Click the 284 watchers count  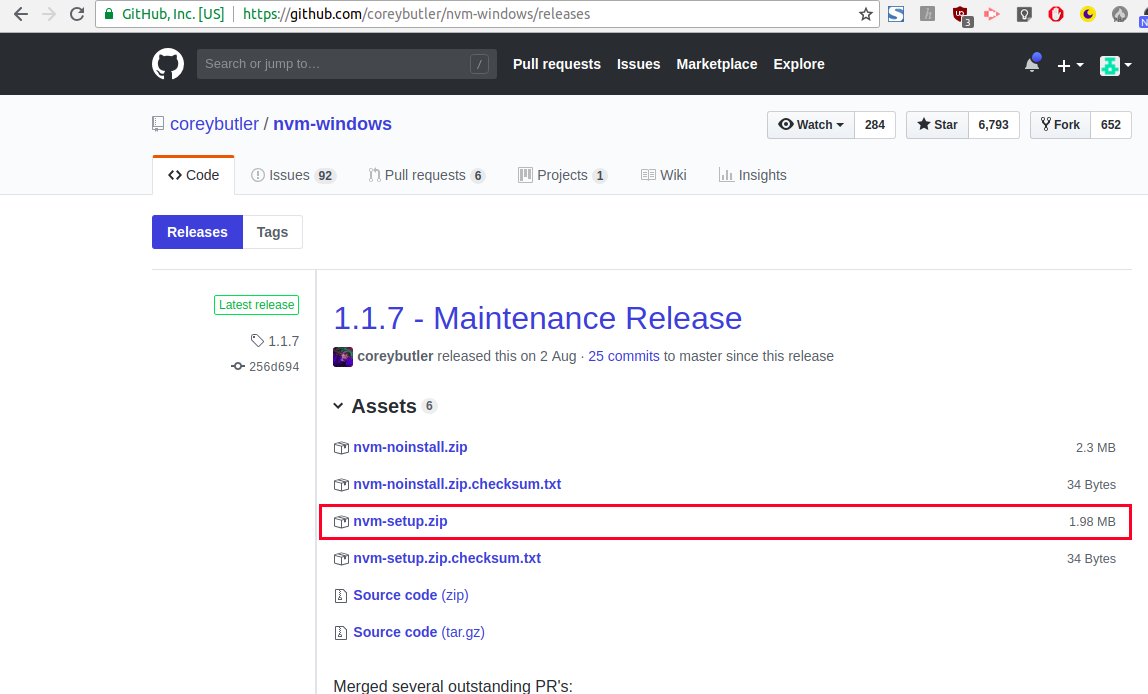(875, 124)
